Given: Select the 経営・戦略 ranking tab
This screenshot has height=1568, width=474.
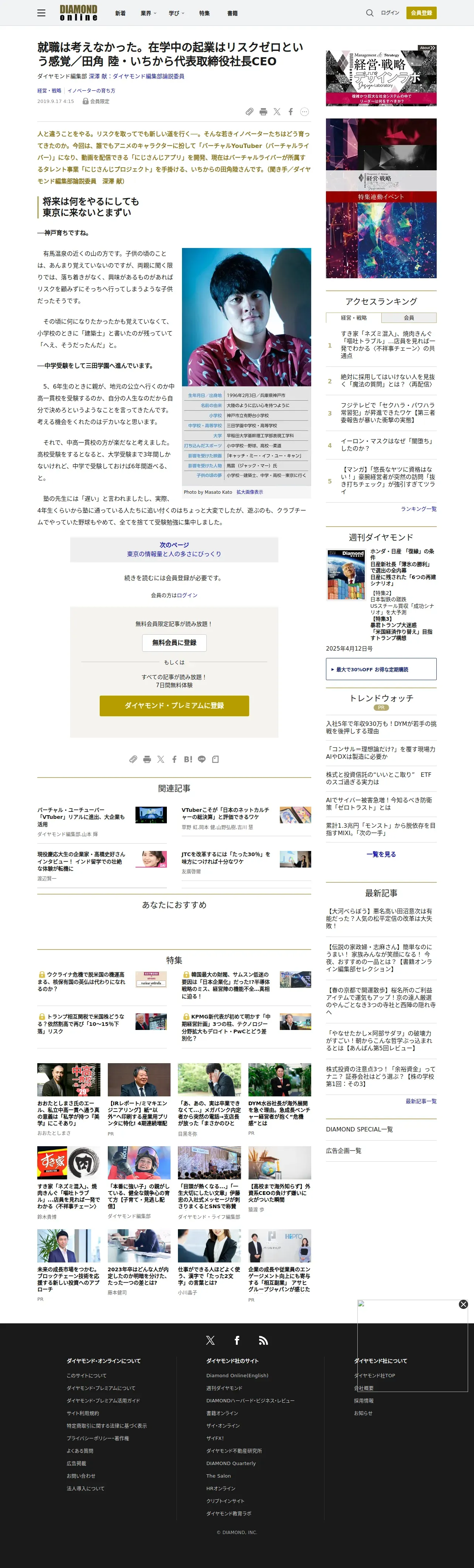Looking at the screenshot, I should (x=353, y=318).
